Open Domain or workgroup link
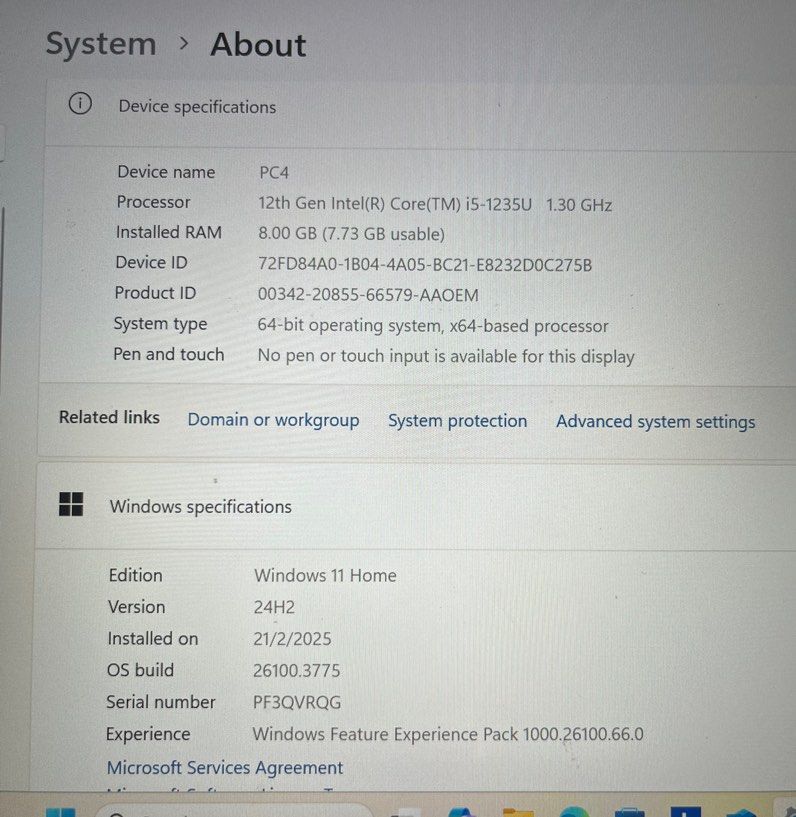Viewport: 796px width, 817px height. coord(273,420)
